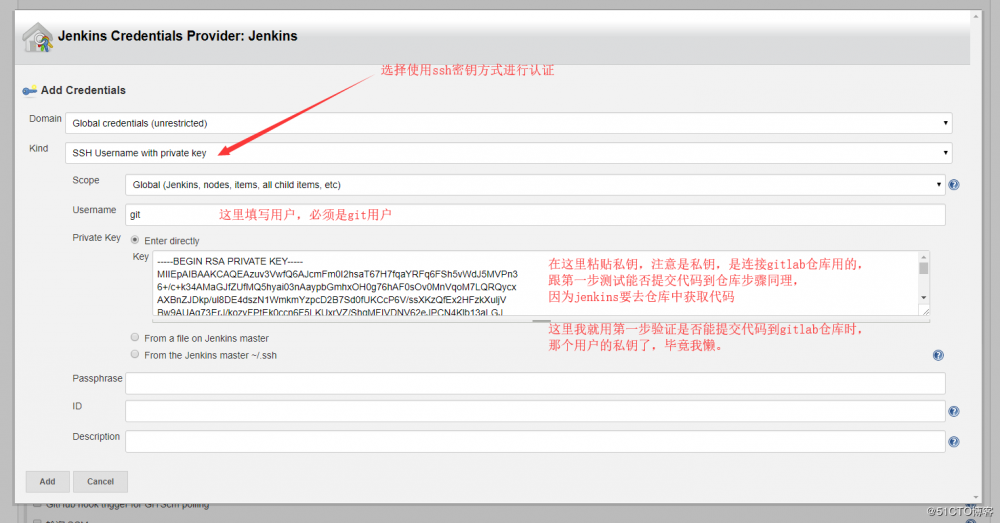Click the dialog scrollbar up arrow
This screenshot has width=1000, height=523.
pyautogui.click(x=976, y=17)
